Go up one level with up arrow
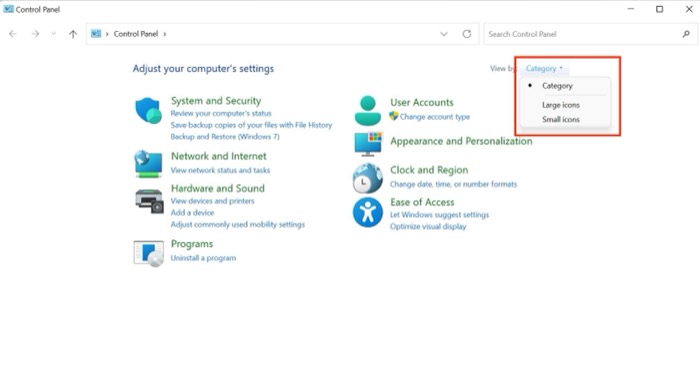The width and height of the screenshot is (700, 366). point(73,34)
